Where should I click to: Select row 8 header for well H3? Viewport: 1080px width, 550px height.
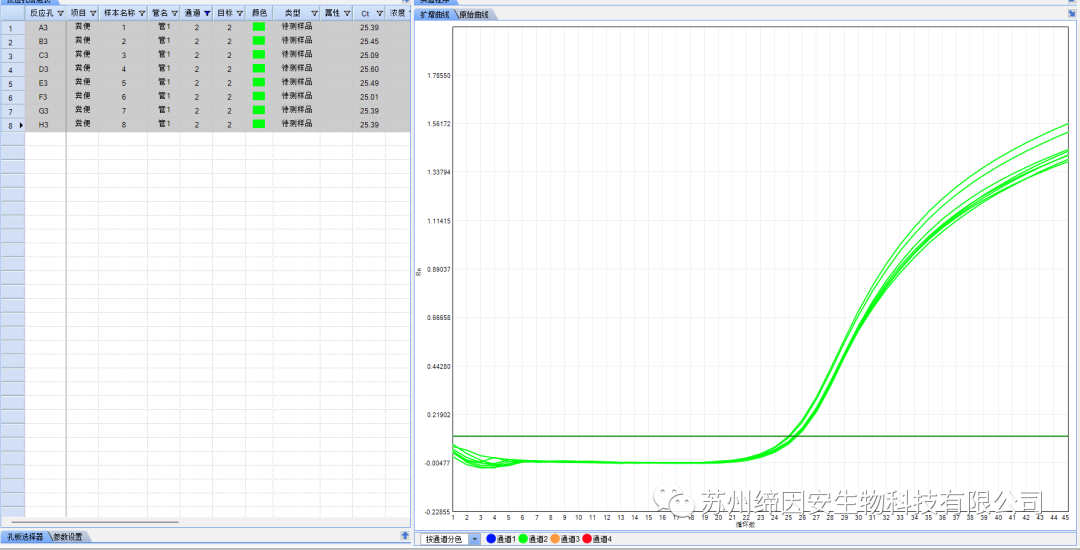pos(11,125)
